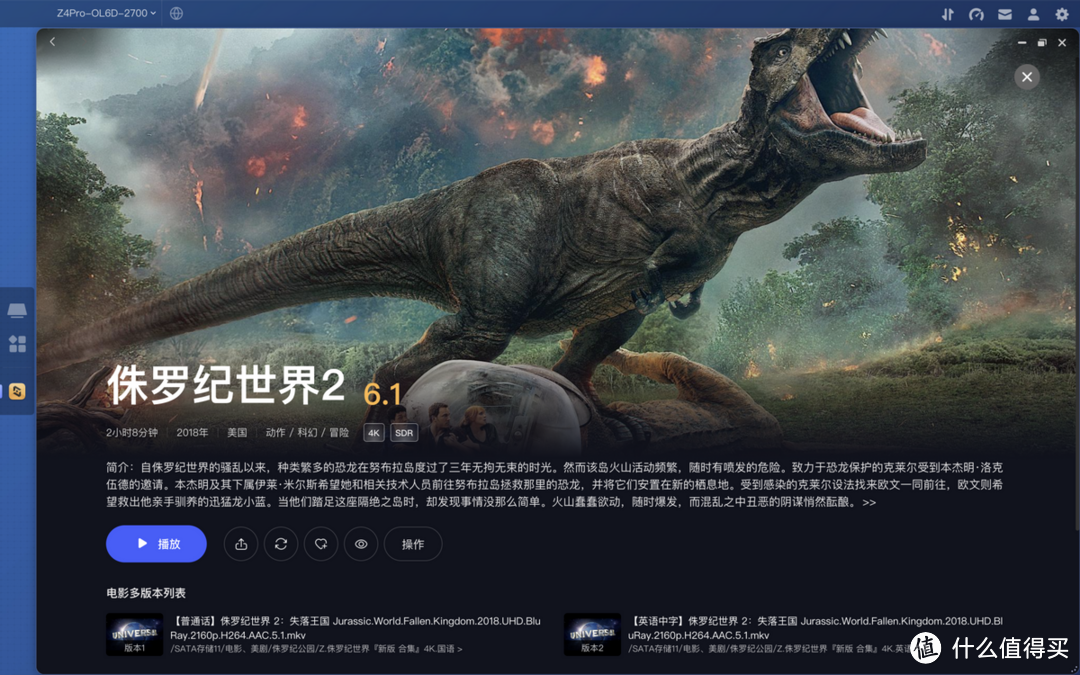This screenshot has height=675, width=1080.
Task: Open the 【英语中字】侏罗纪世界 2 version file name
Action: pos(815,627)
